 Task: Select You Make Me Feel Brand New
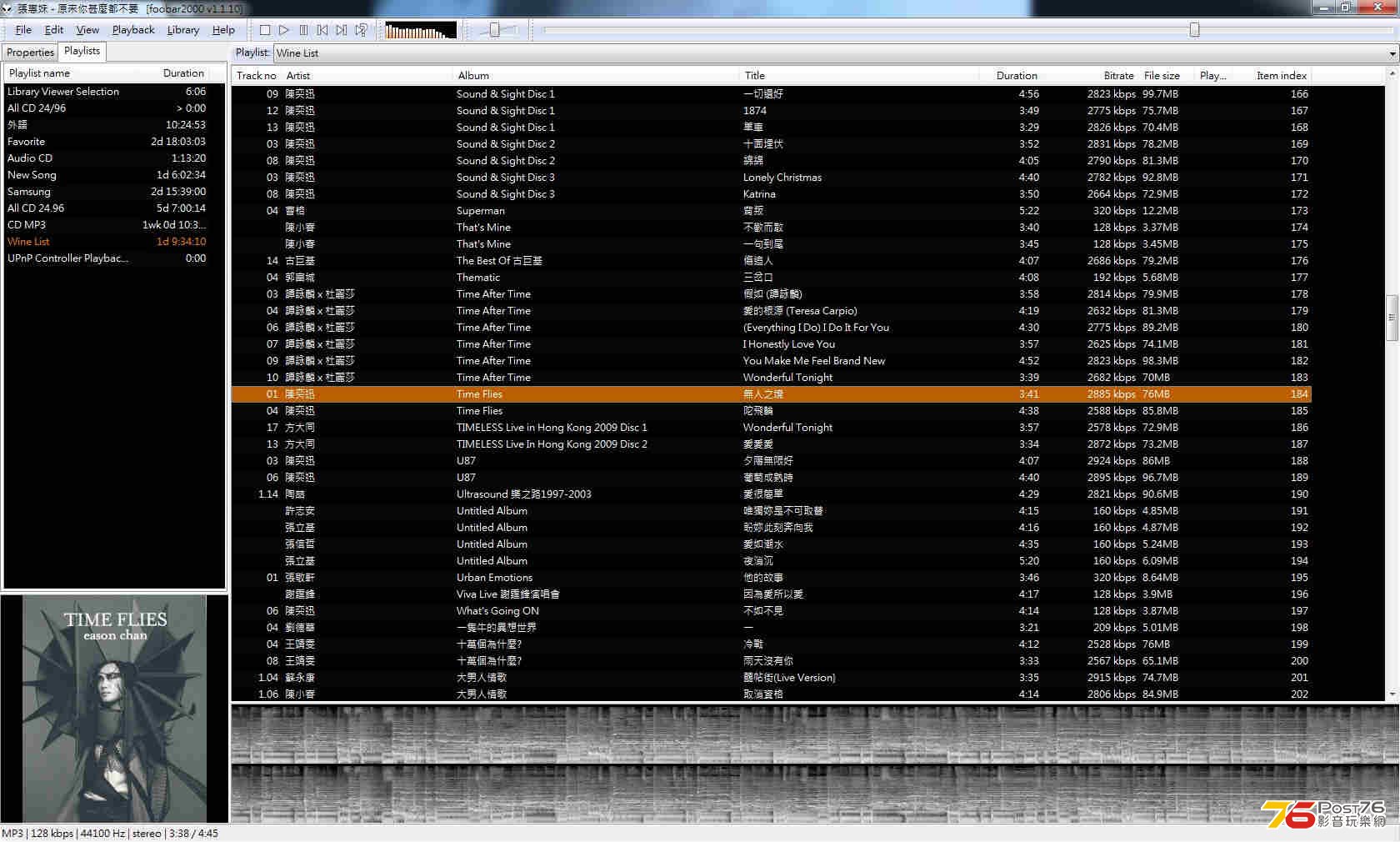(772, 361)
